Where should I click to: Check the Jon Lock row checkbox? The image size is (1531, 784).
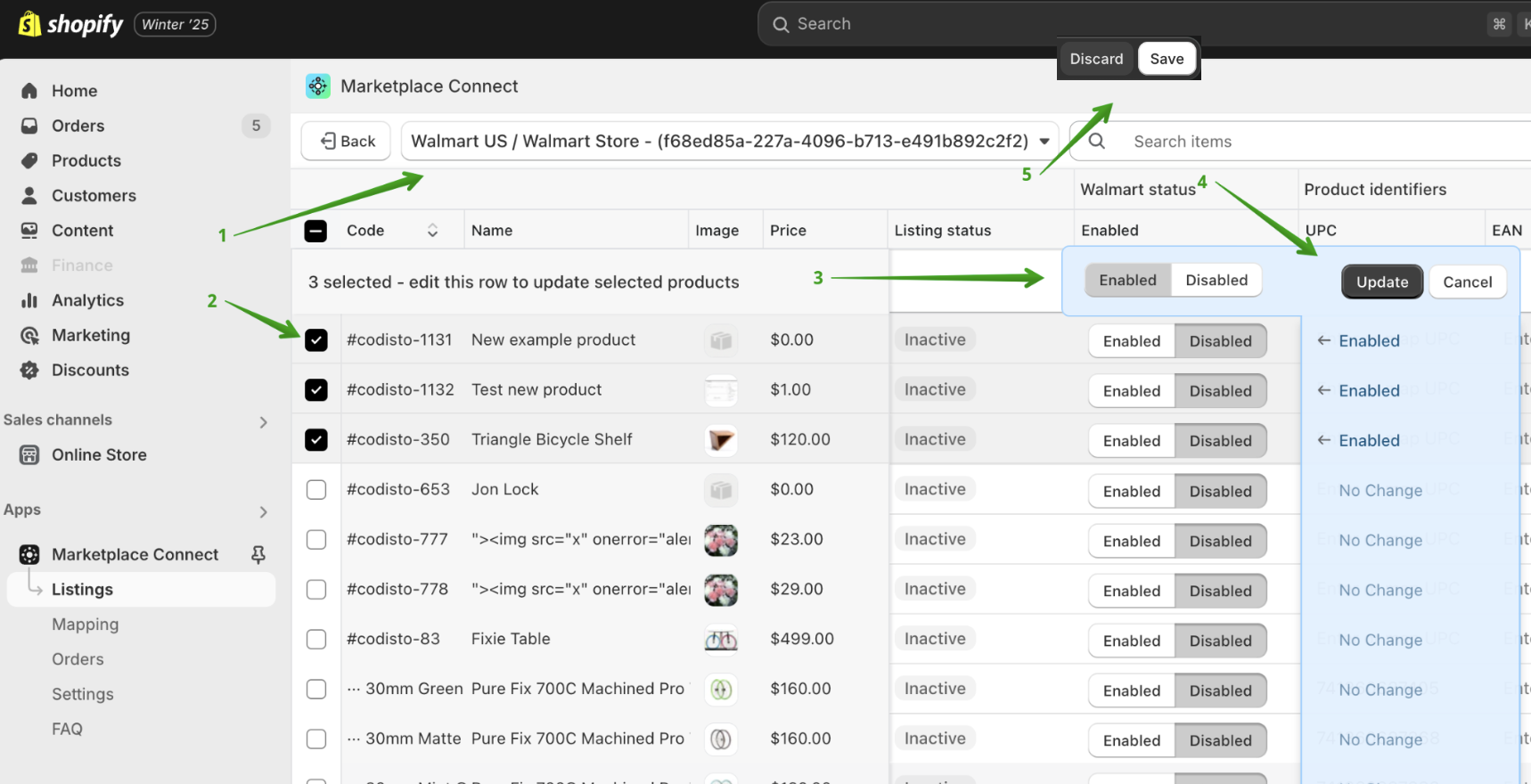pyautogui.click(x=316, y=490)
